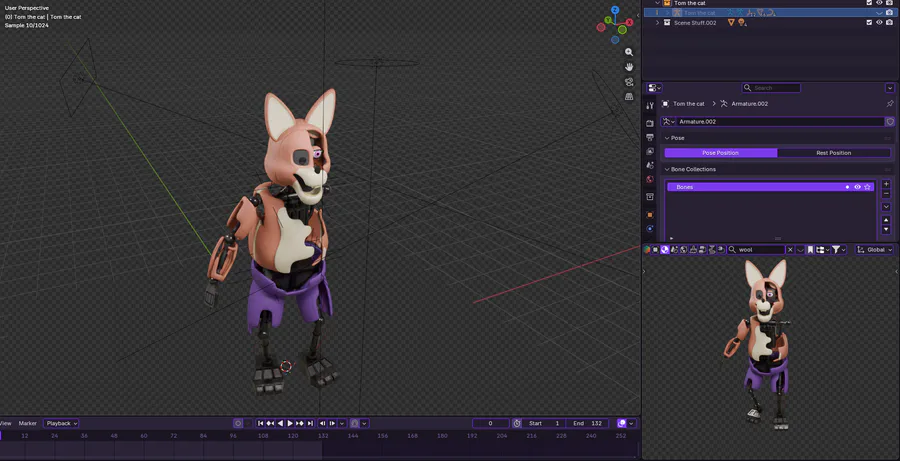Image resolution: width=900 pixels, height=461 pixels.
Task: Clear the wool search with X
Action: pos(790,250)
